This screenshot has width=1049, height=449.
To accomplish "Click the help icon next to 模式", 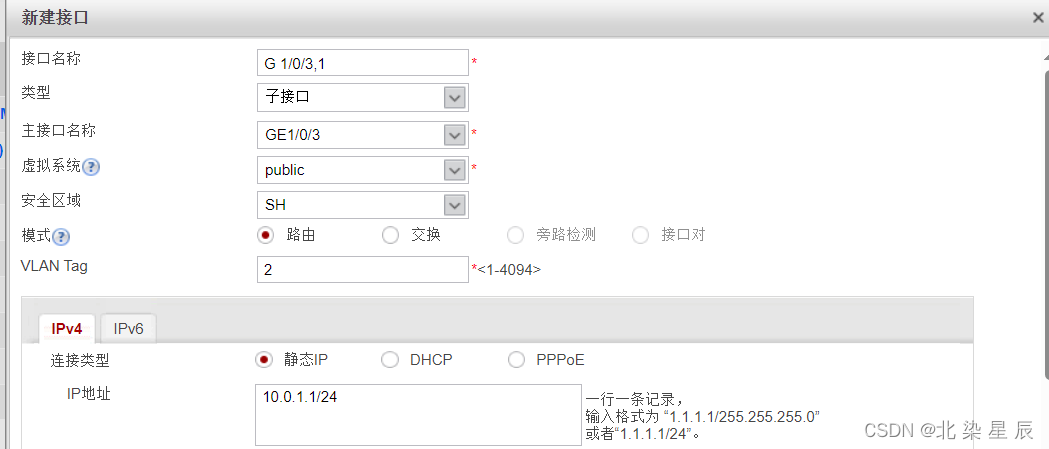I will 62,236.
